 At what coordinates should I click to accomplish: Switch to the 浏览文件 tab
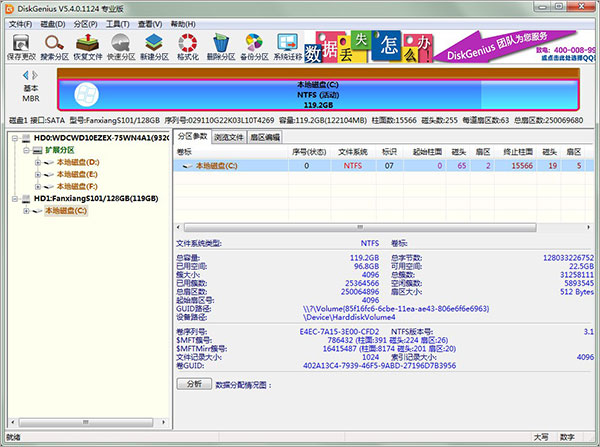tap(230, 136)
